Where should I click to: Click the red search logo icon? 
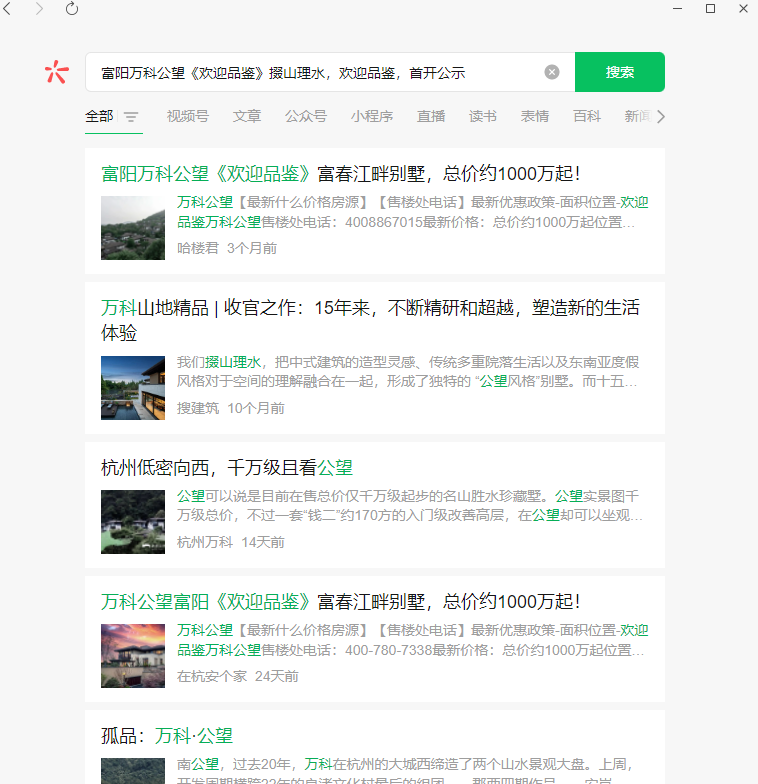pyautogui.click(x=56, y=72)
